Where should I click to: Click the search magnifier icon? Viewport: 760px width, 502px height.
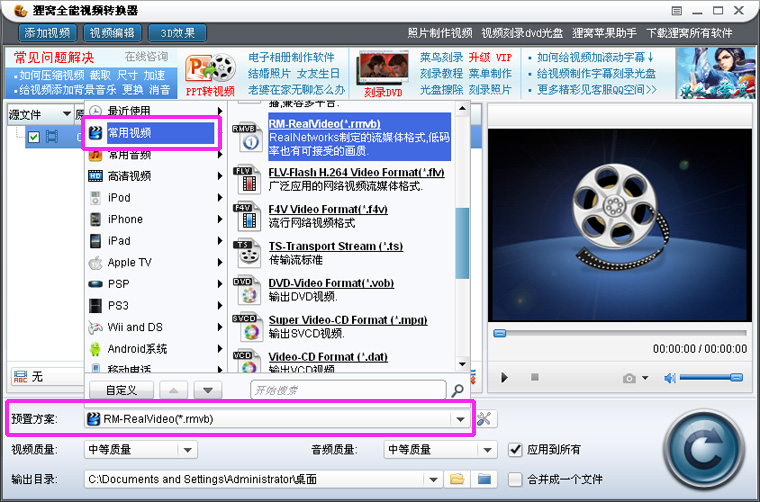click(x=457, y=391)
